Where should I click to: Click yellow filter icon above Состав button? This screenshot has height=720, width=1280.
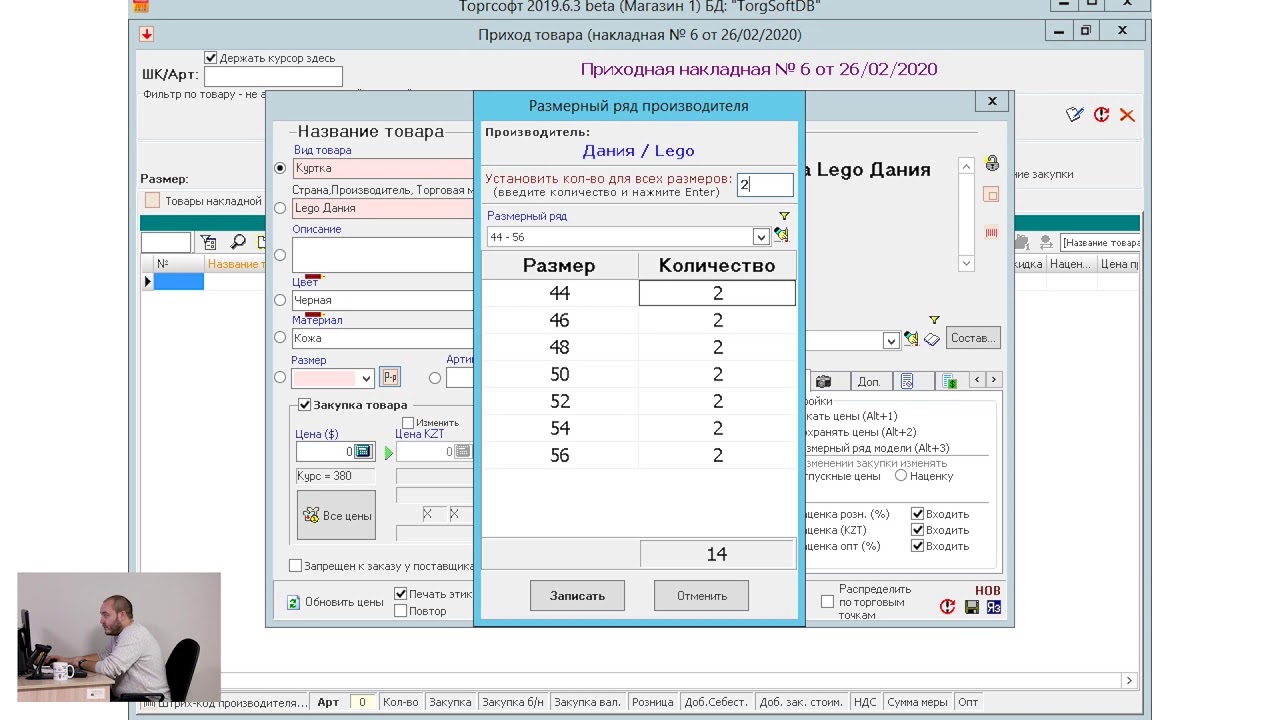point(934,320)
